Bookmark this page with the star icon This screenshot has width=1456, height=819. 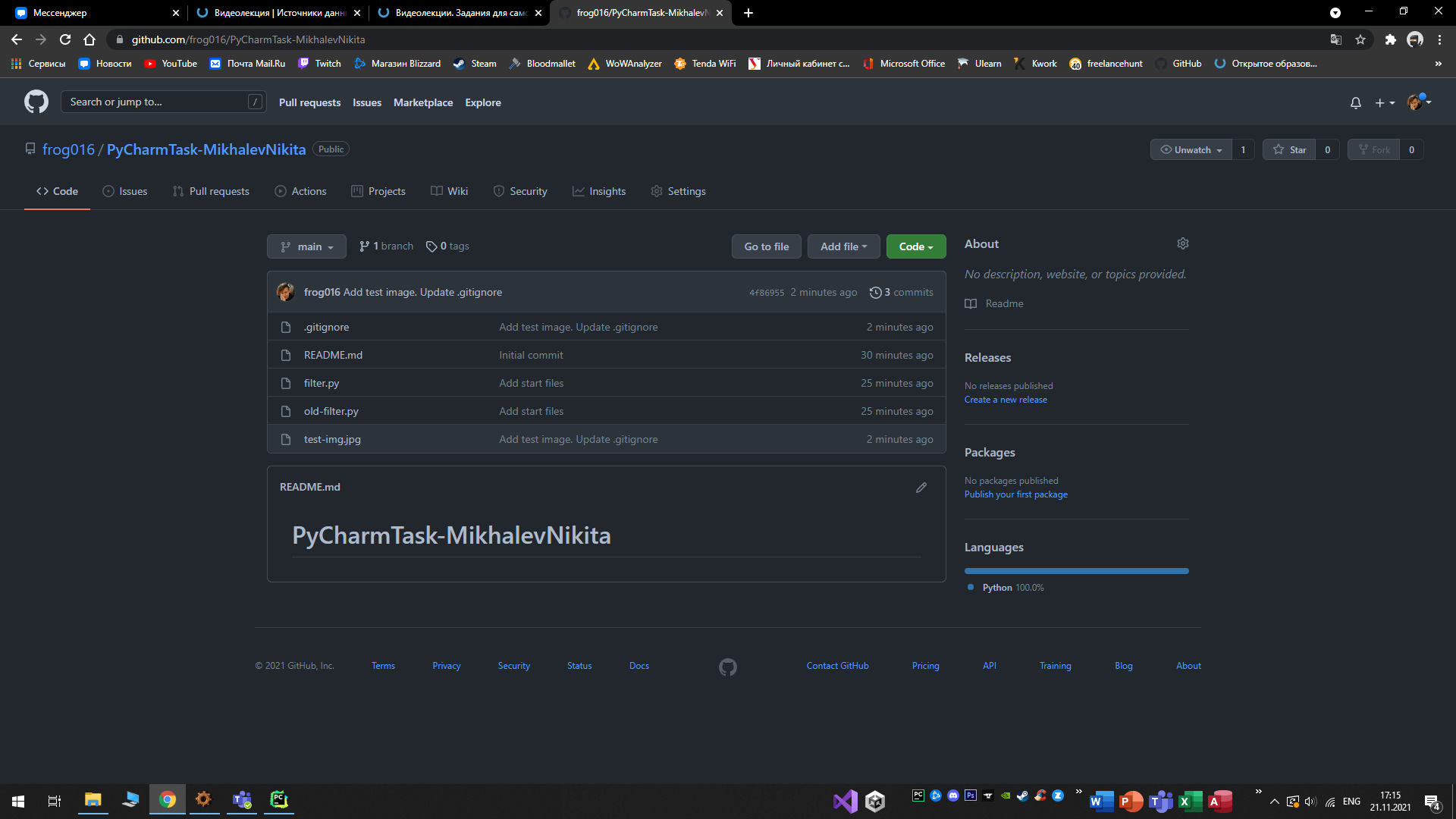(1360, 39)
